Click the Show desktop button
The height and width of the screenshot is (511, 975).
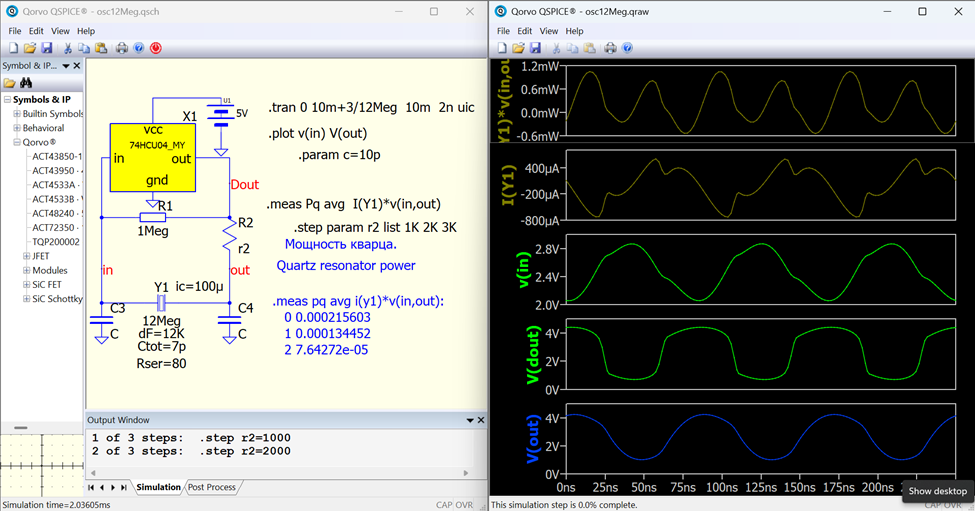tap(937, 491)
